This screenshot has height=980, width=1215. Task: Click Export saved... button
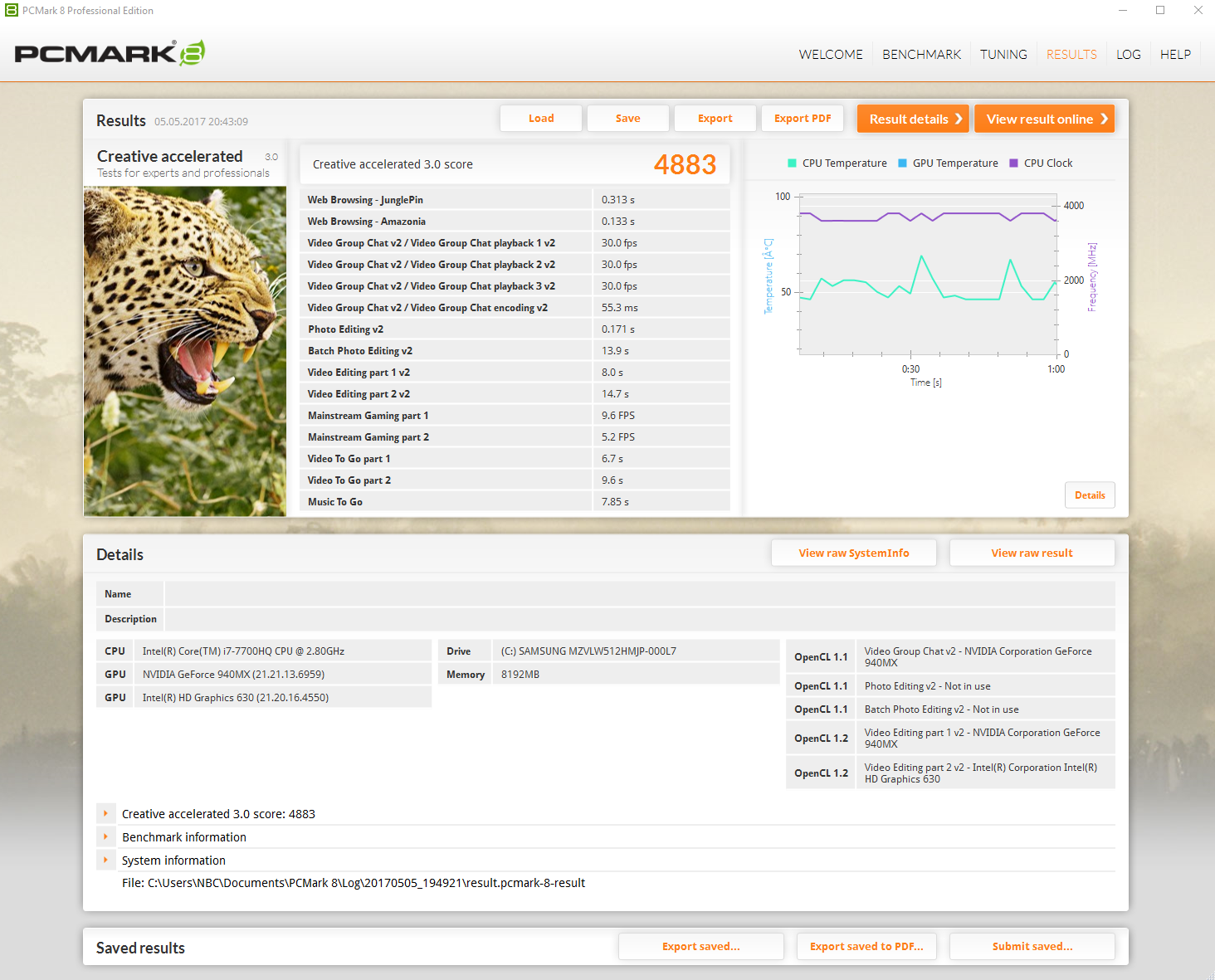[x=701, y=947]
